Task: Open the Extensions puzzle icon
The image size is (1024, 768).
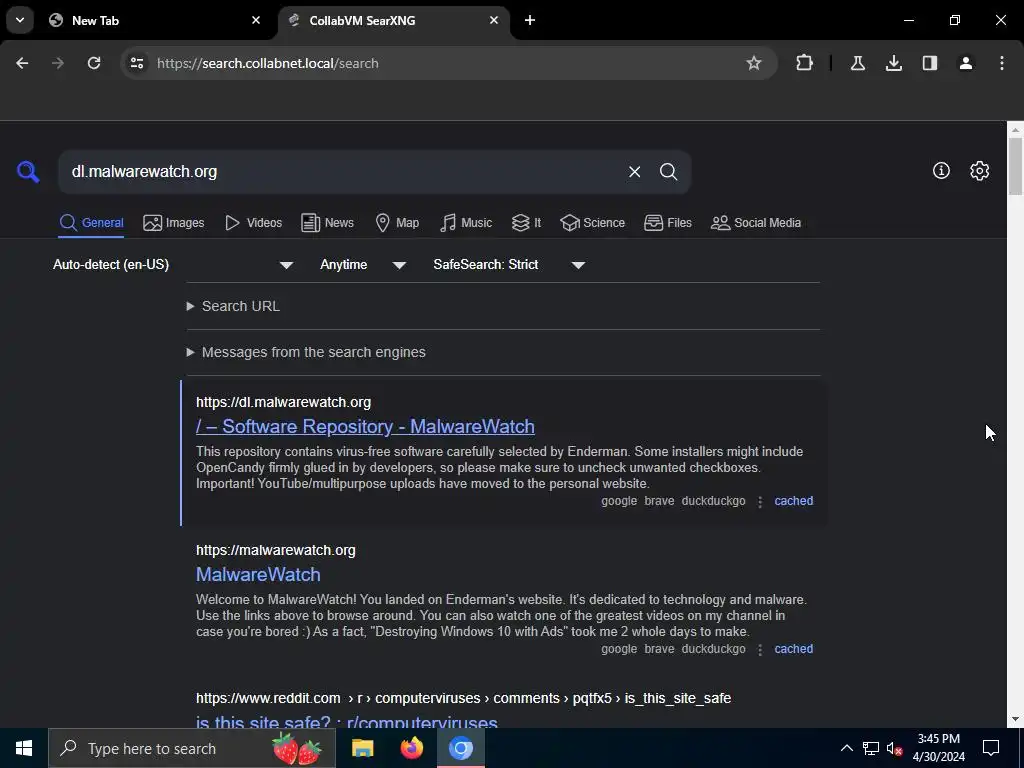Action: 805,63
